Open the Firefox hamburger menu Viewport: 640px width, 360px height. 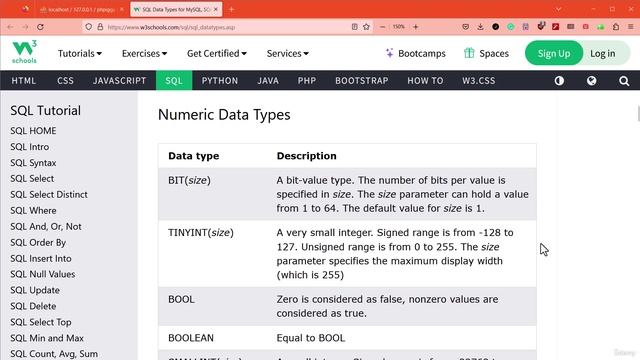[631, 27]
